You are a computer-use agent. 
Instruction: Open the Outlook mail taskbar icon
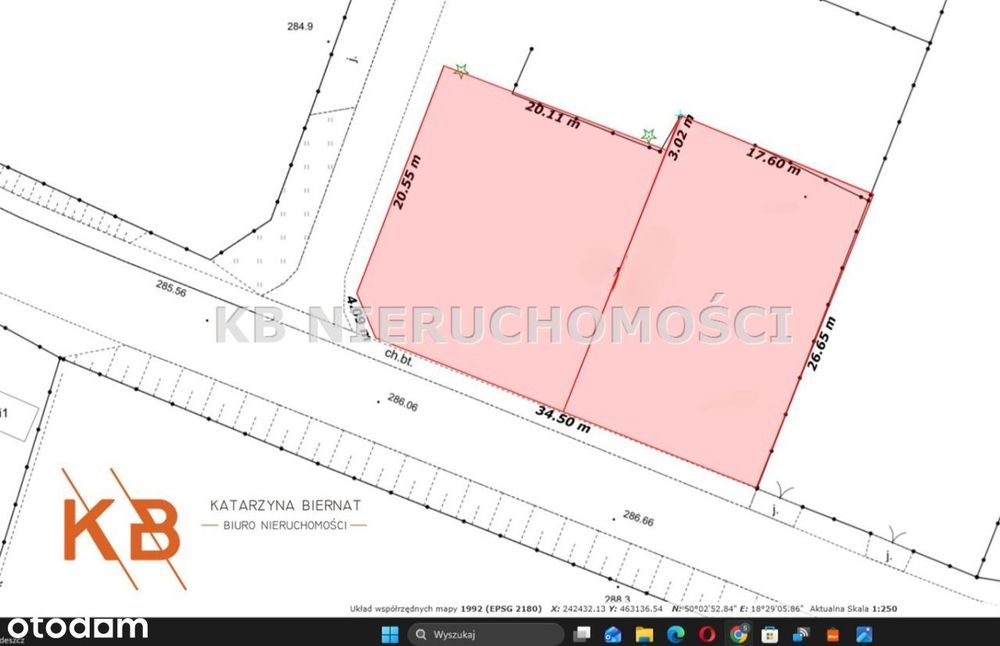pyautogui.click(x=613, y=634)
